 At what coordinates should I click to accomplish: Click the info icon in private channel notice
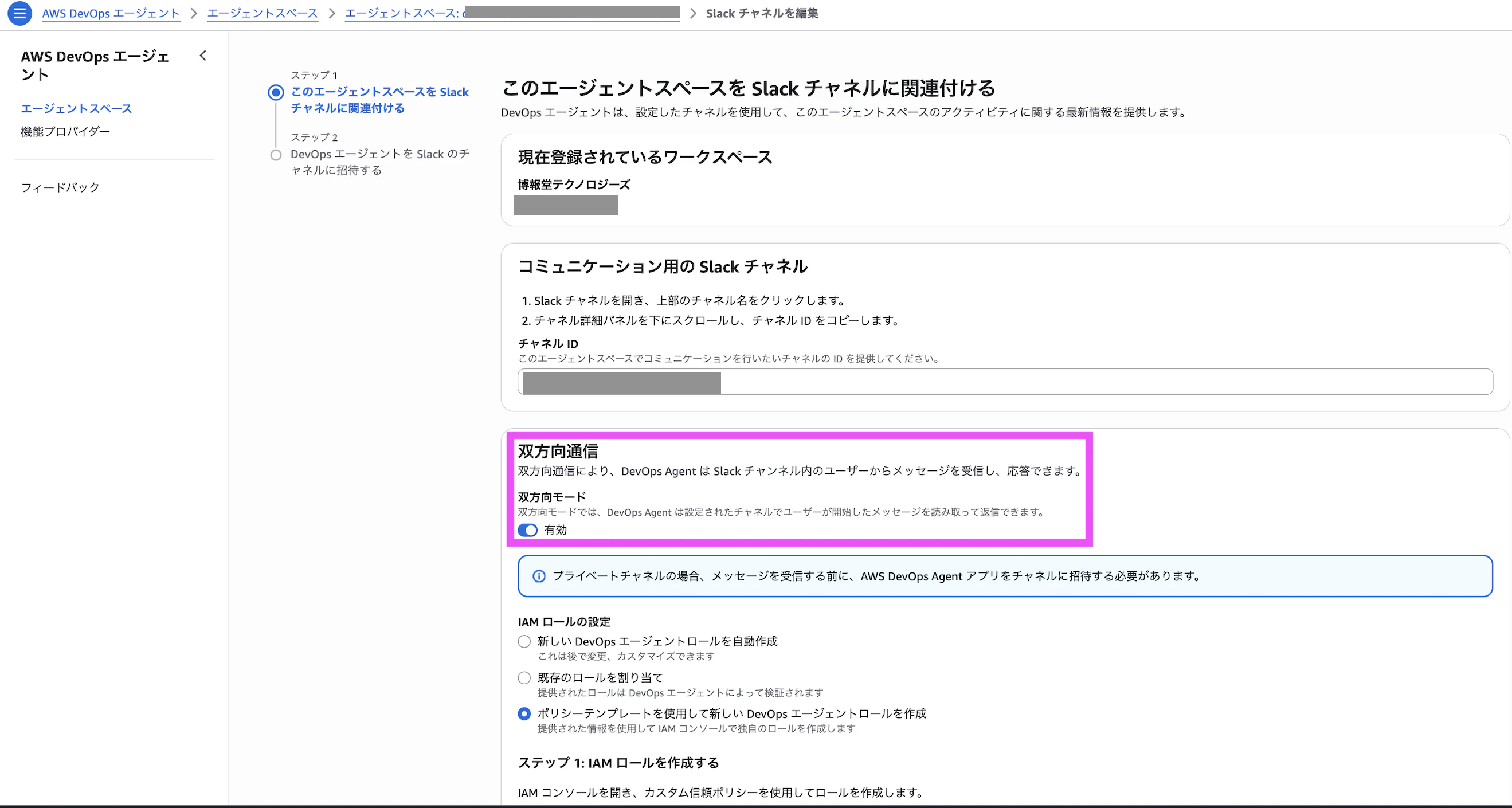pos(538,576)
